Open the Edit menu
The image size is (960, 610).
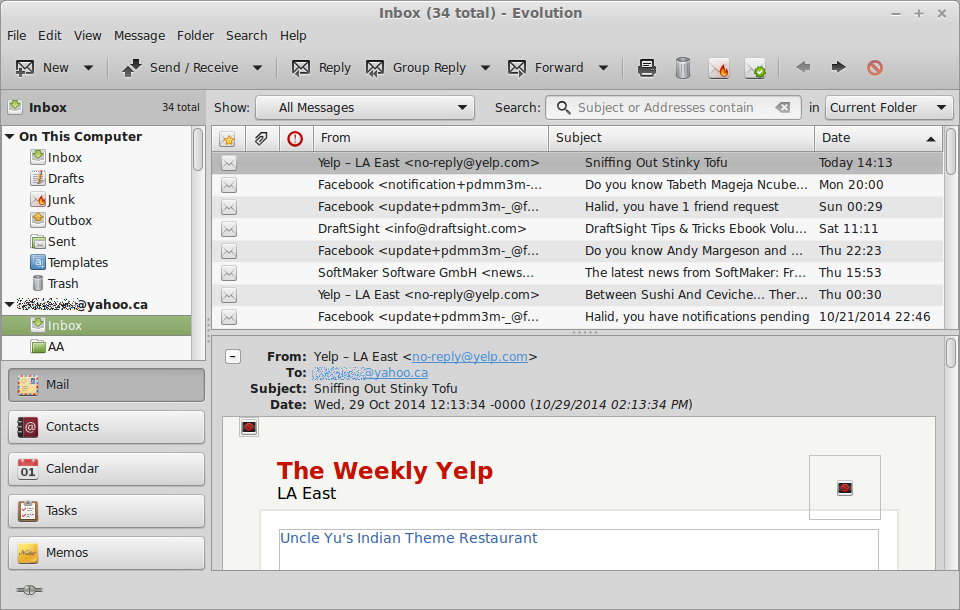click(50, 36)
